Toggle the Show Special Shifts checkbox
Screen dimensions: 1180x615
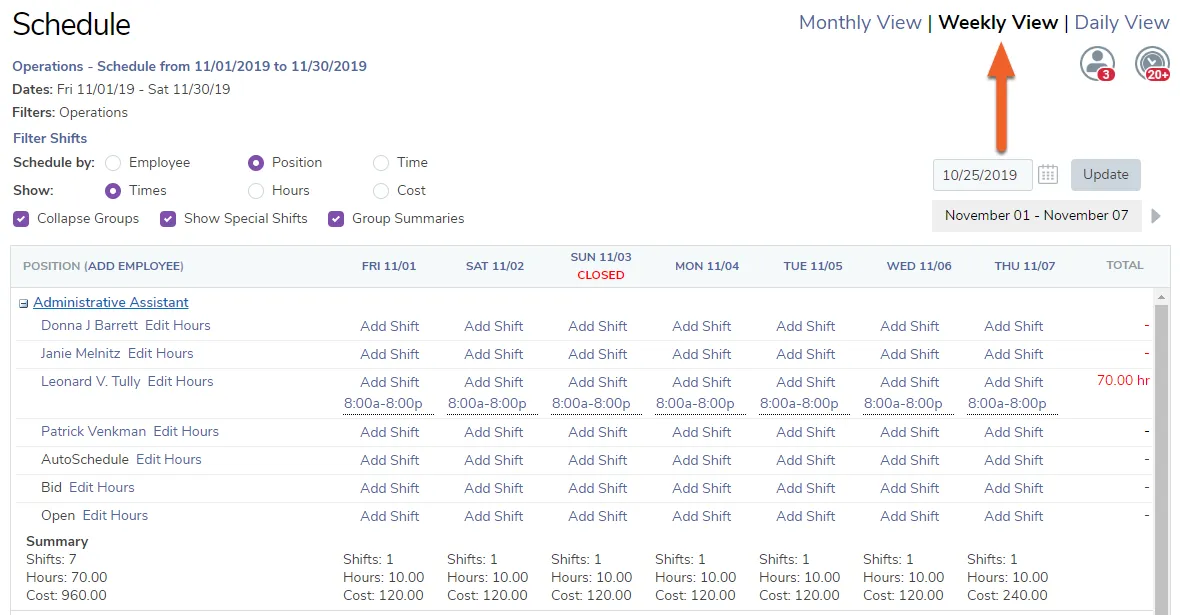[x=168, y=219]
